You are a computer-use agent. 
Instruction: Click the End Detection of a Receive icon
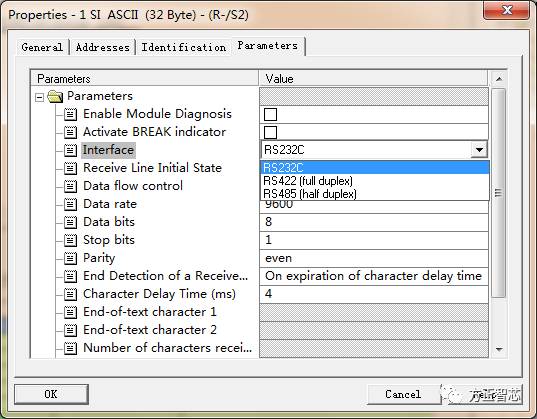(71, 276)
